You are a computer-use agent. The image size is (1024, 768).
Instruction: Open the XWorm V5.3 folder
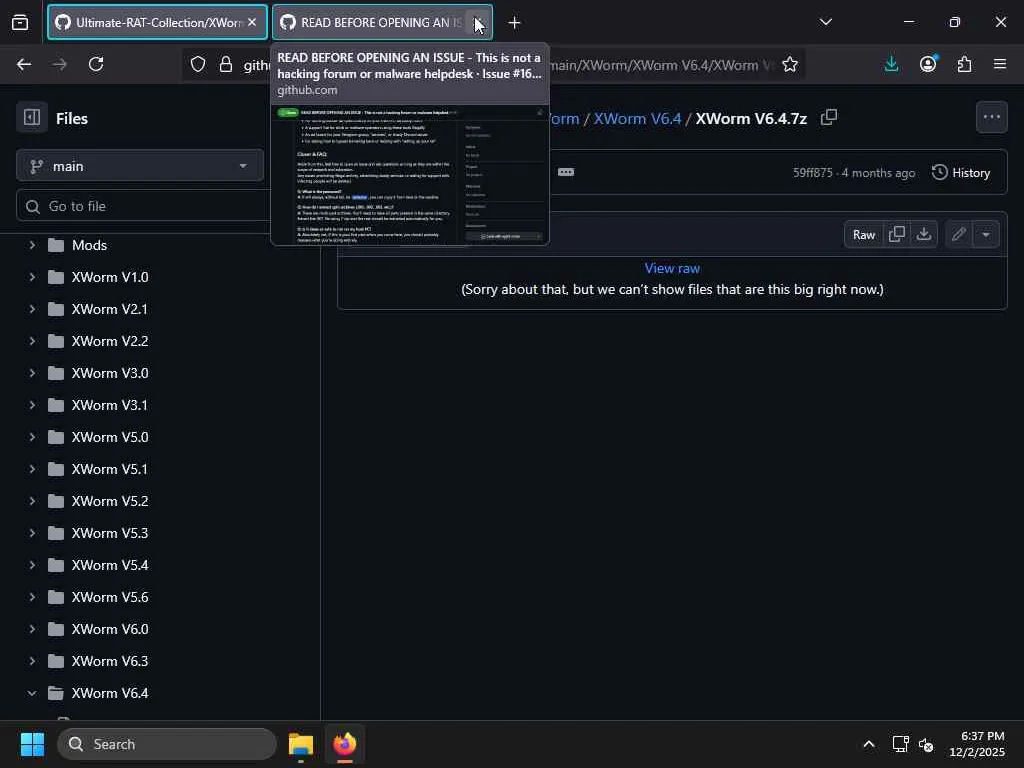click(110, 533)
